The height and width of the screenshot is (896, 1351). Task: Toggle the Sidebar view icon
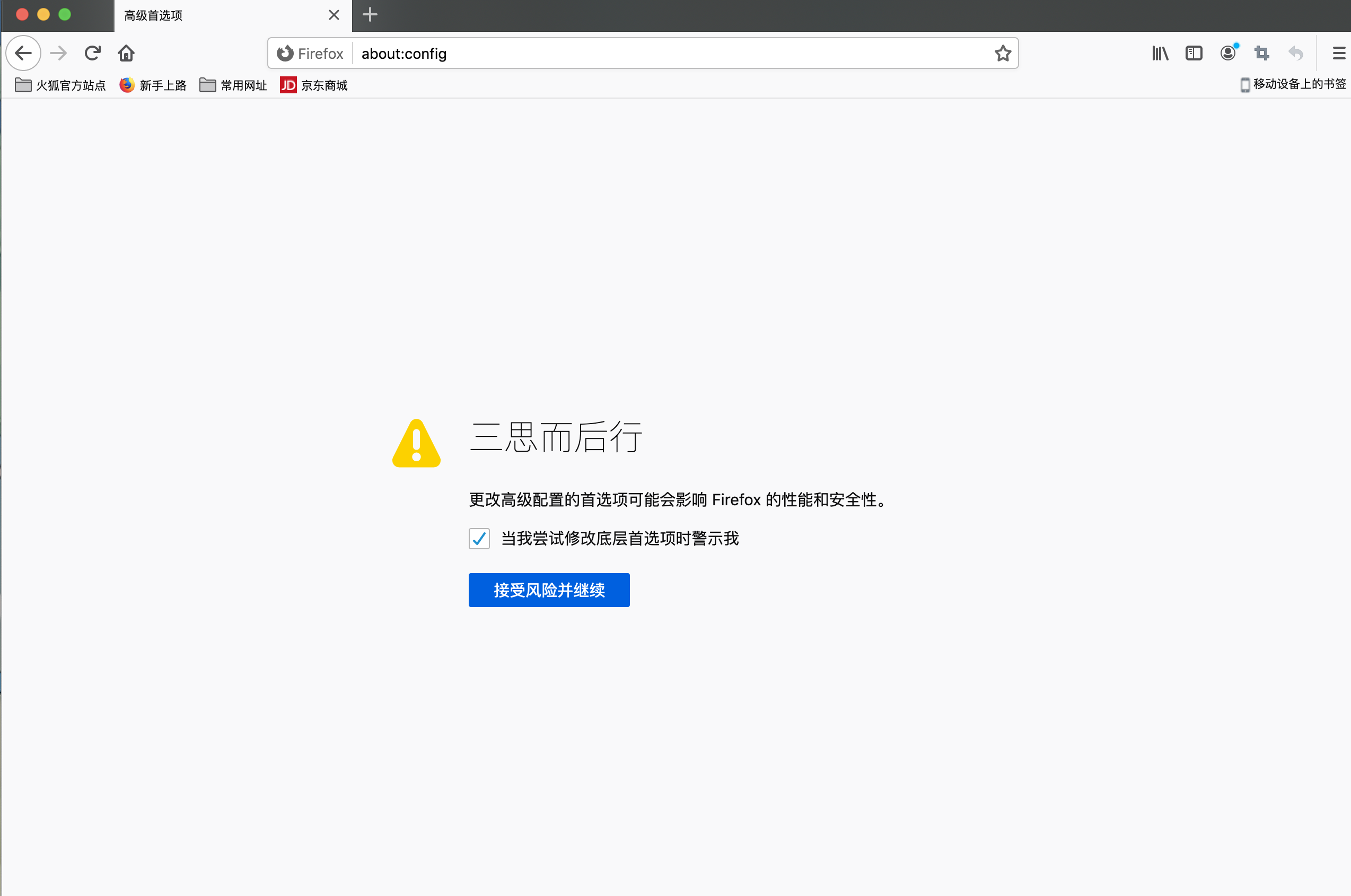[1194, 52]
